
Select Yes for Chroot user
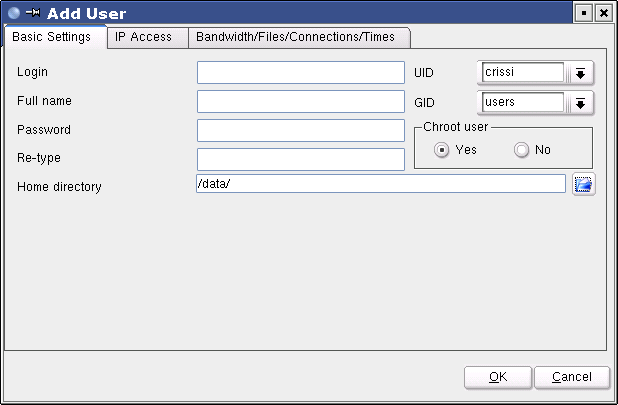441,150
